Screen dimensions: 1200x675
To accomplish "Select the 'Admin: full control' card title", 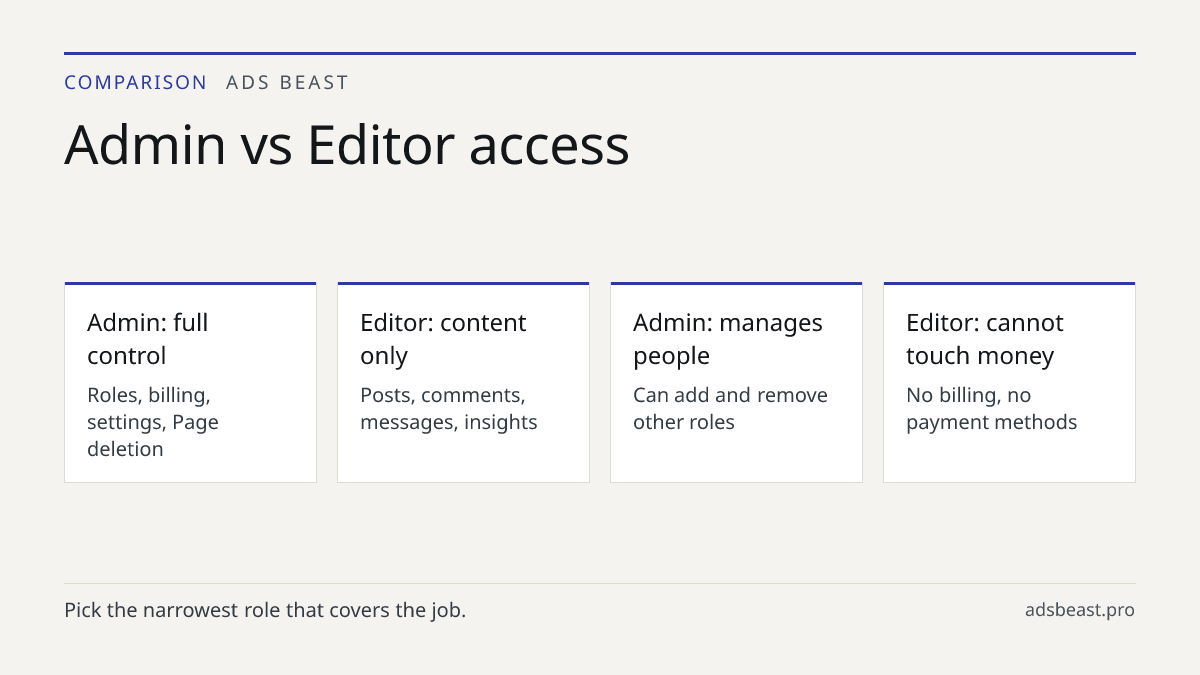I will pyautogui.click(x=148, y=339).
